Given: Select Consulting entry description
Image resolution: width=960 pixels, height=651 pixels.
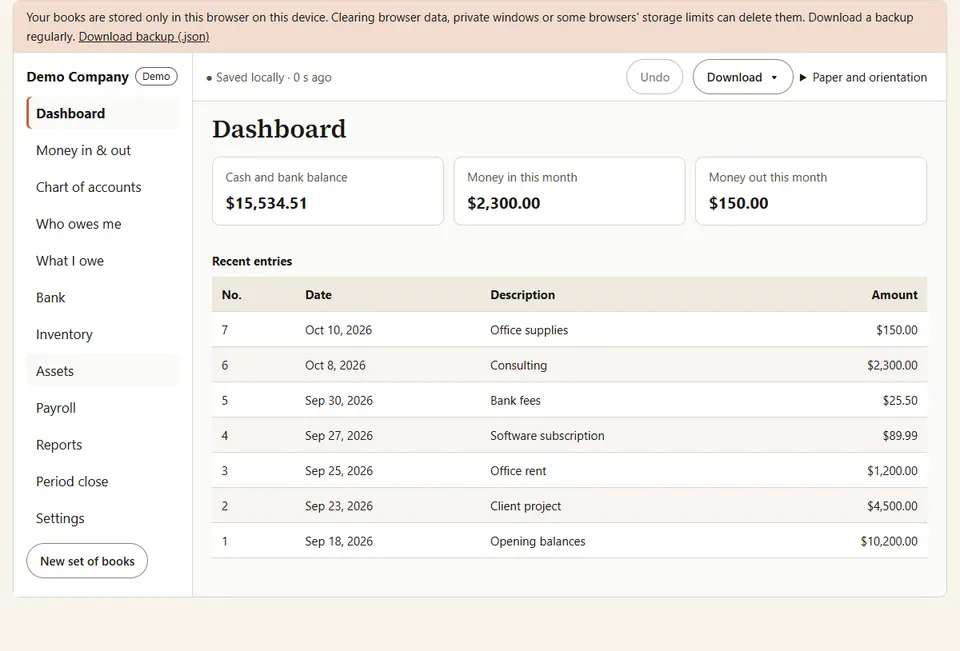Looking at the screenshot, I should (x=519, y=365).
